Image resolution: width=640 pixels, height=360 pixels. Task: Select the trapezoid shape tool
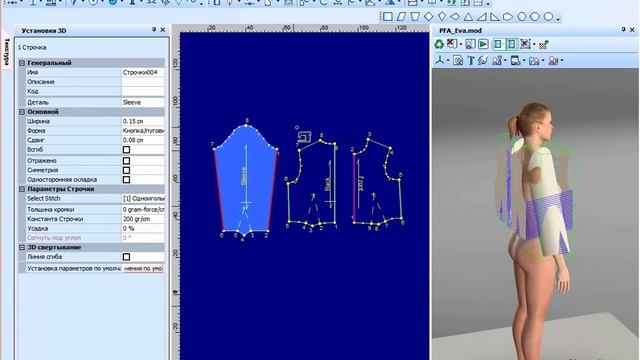click(415, 16)
